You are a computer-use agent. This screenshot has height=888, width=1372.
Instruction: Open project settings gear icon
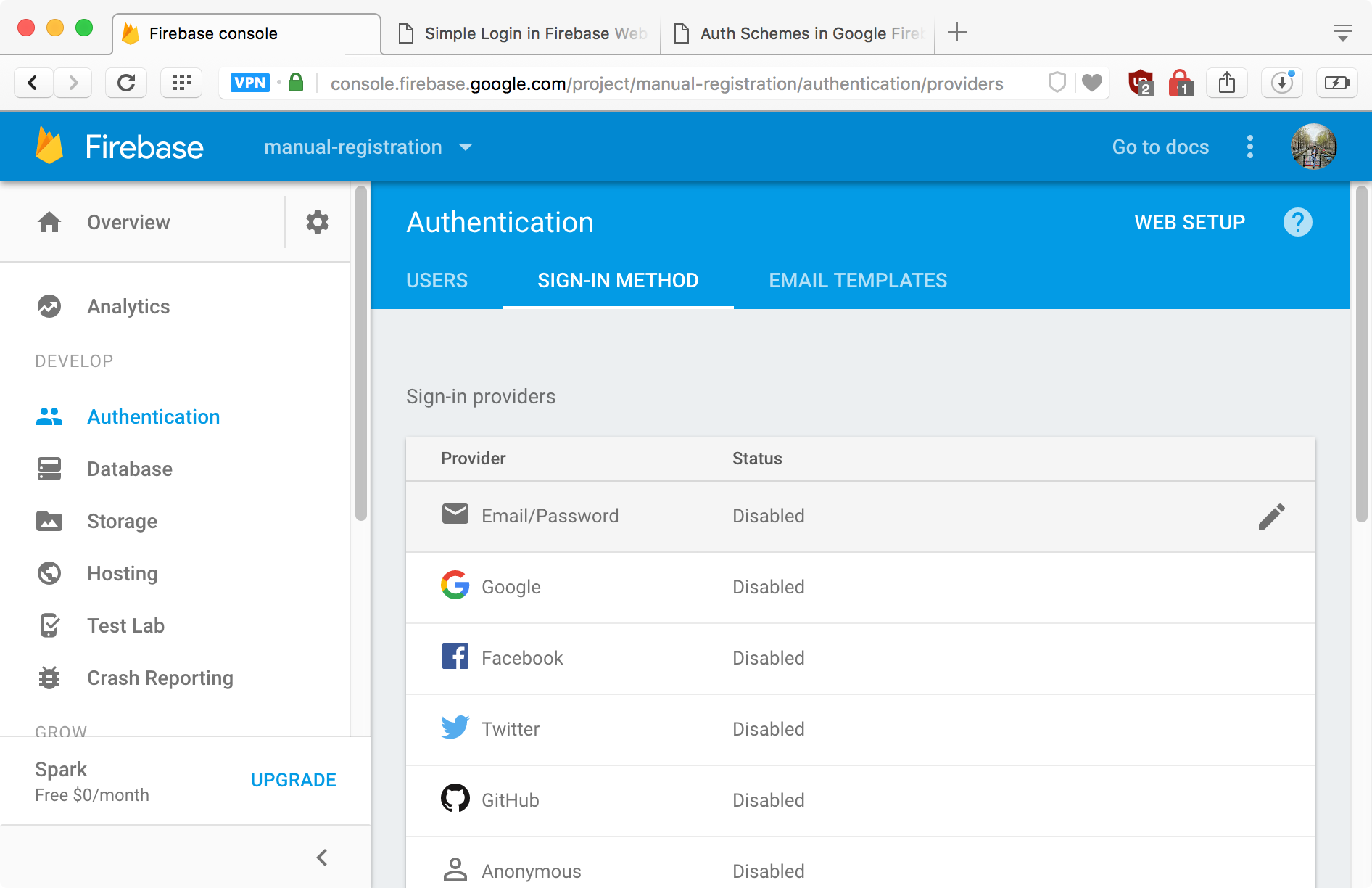pyautogui.click(x=318, y=222)
